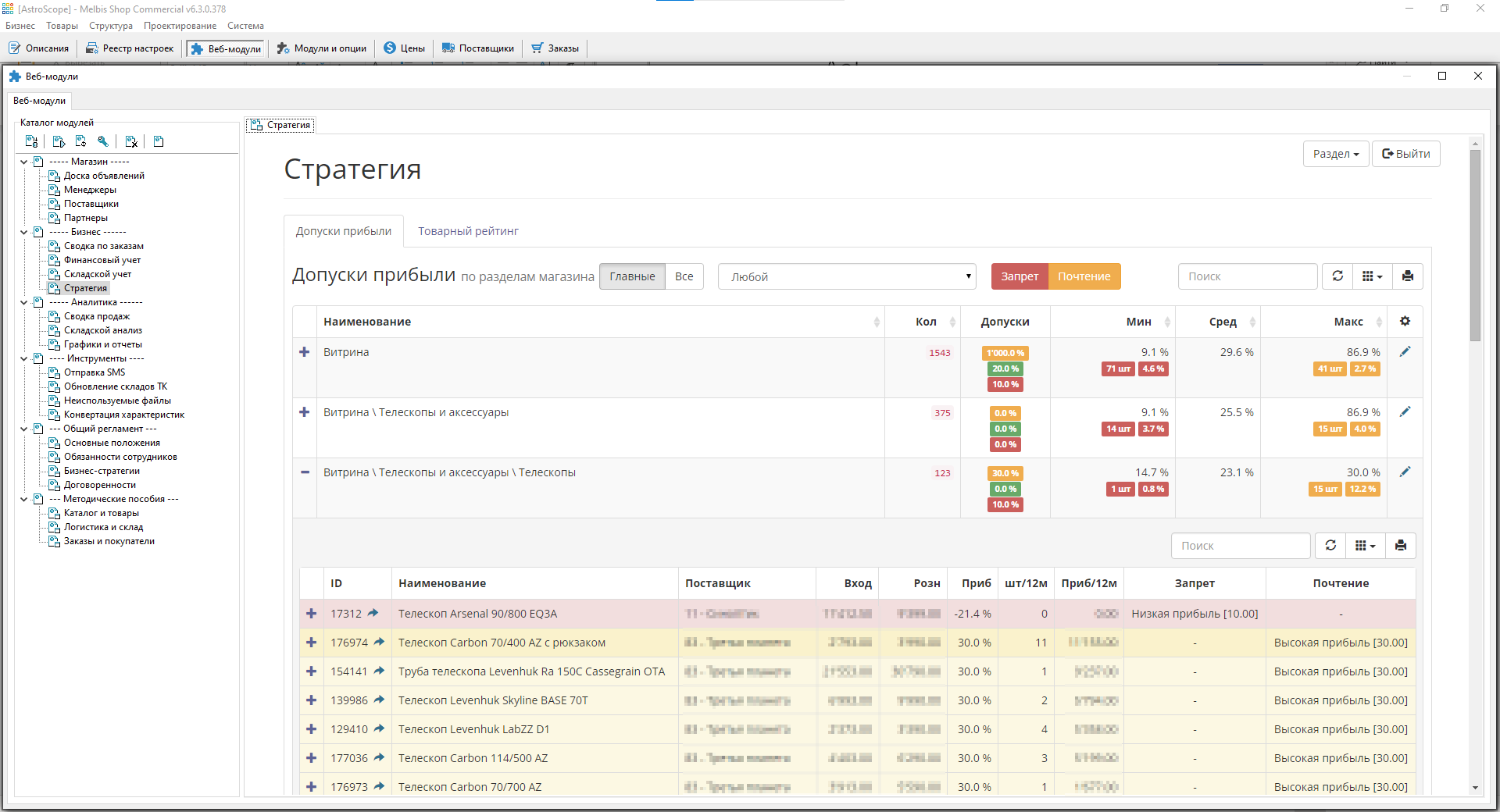
Task: Click the arrow link icon next to ID 154141
Action: tap(379, 671)
